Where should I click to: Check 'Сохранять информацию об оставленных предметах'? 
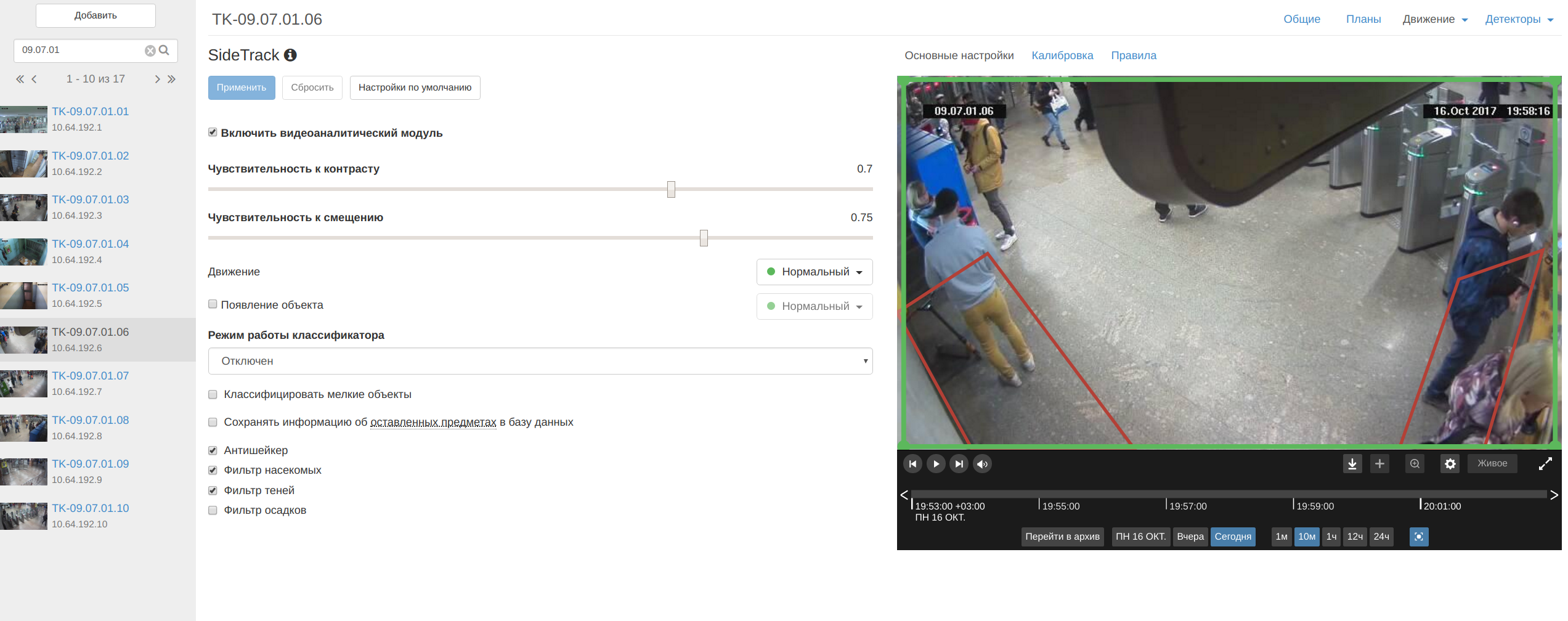point(213,422)
